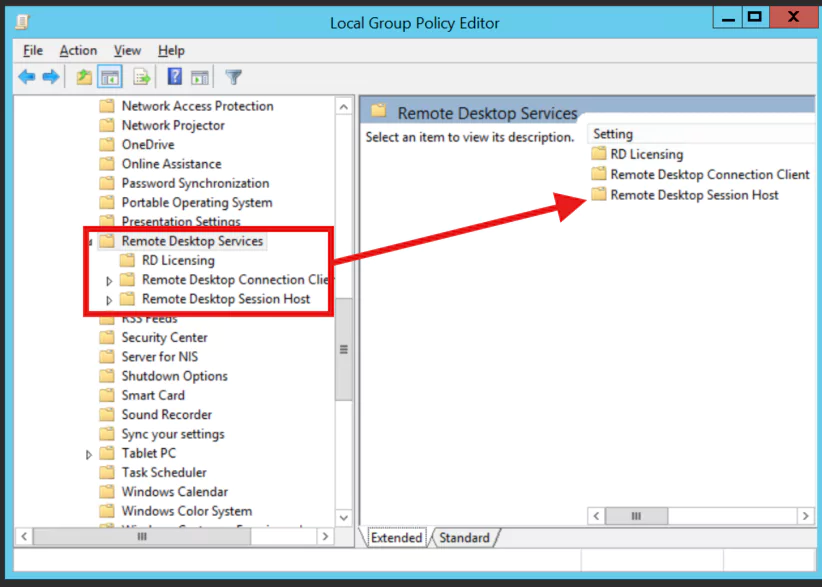This screenshot has height=587, width=822.
Task: Go back with the blue Back arrow
Action: (x=27, y=78)
